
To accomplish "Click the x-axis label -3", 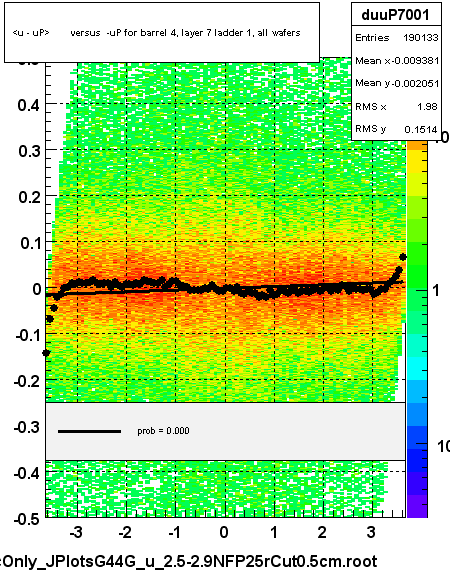I will (x=76, y=532).
